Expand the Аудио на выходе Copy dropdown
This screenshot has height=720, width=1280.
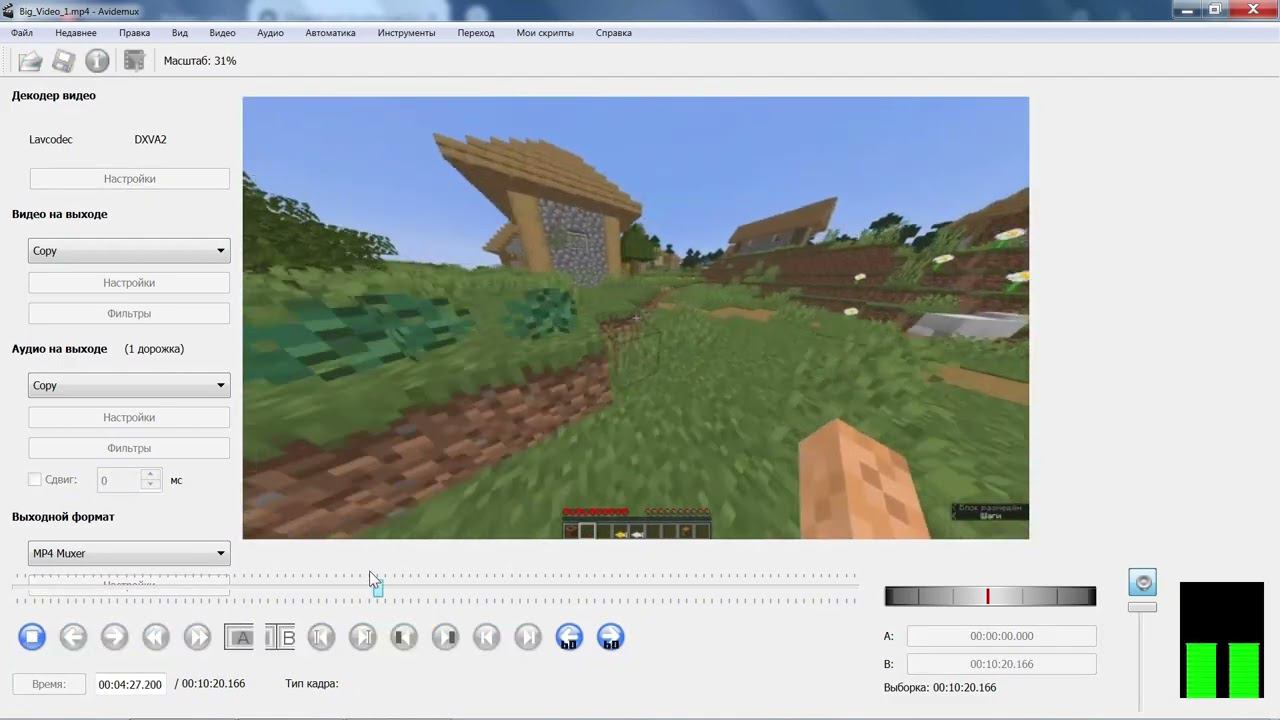pyautogui.click(x=129, y=386)
